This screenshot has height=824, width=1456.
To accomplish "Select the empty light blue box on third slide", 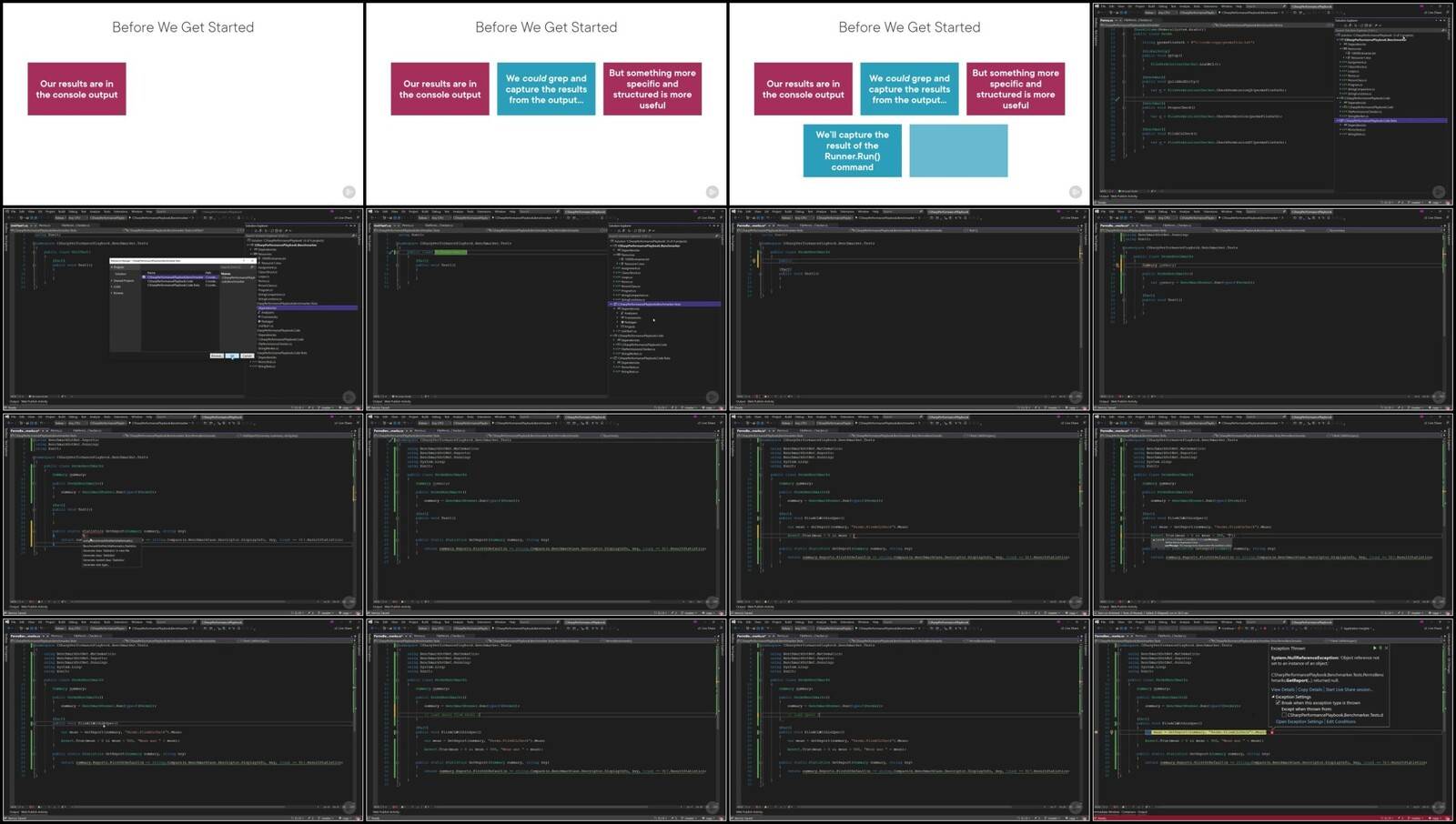I will click(x=958, y=150).
